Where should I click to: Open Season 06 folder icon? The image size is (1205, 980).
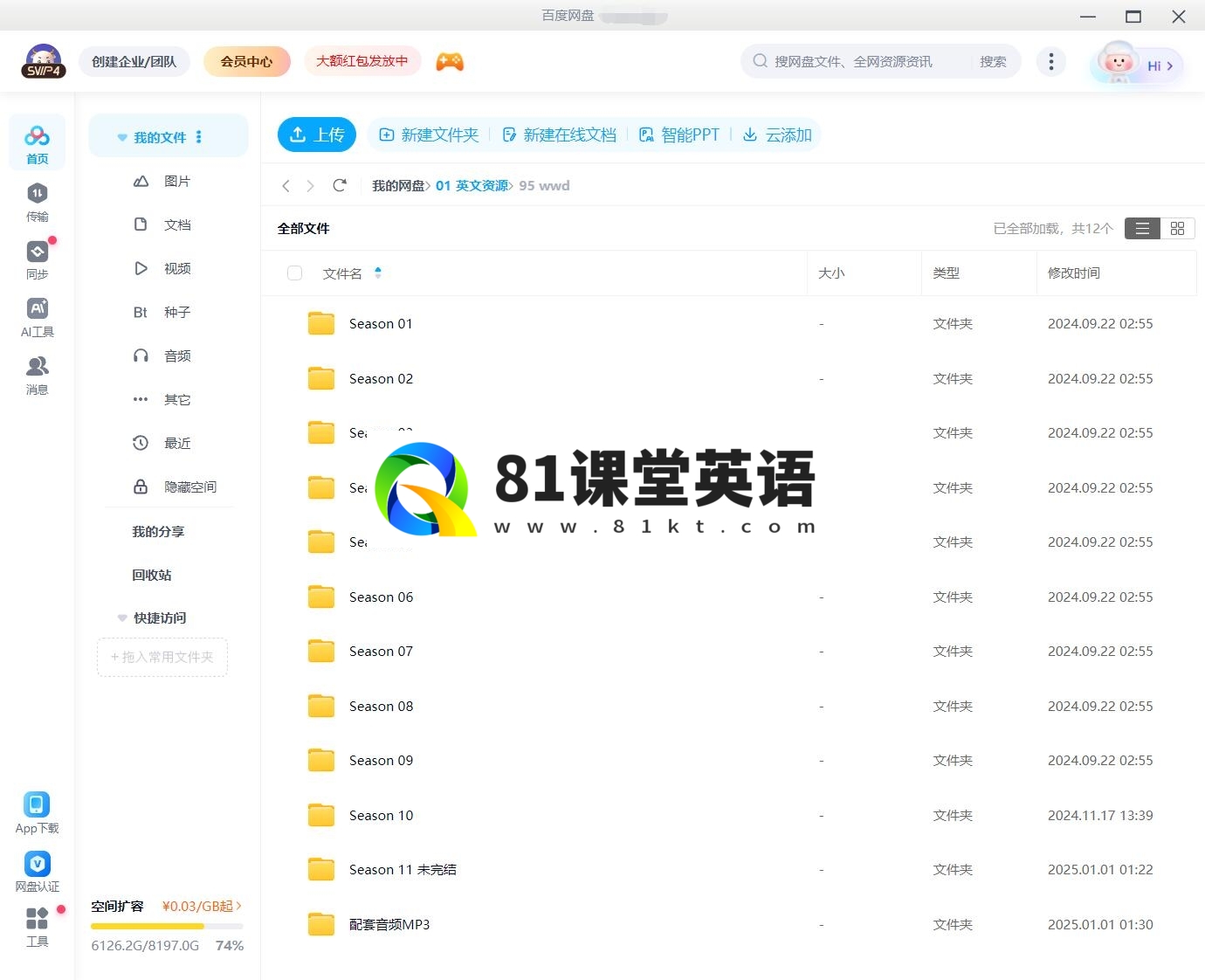321,597
